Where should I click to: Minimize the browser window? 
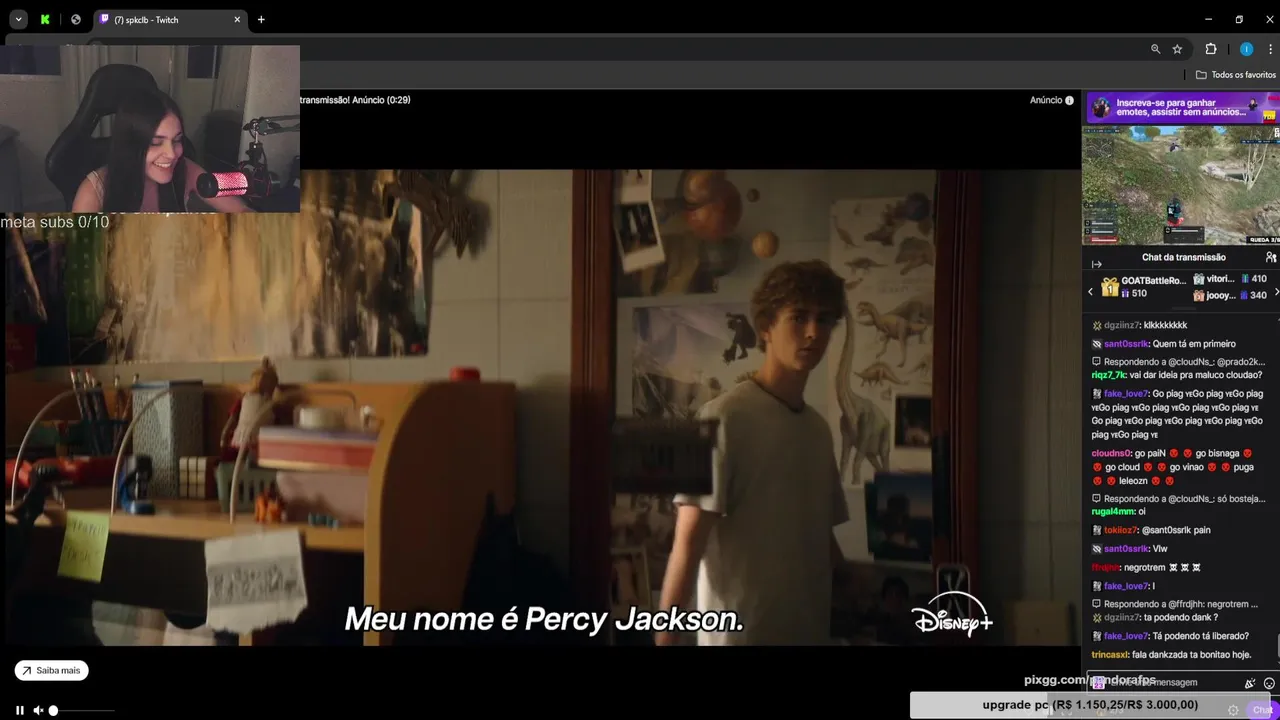coord(1208,19)
